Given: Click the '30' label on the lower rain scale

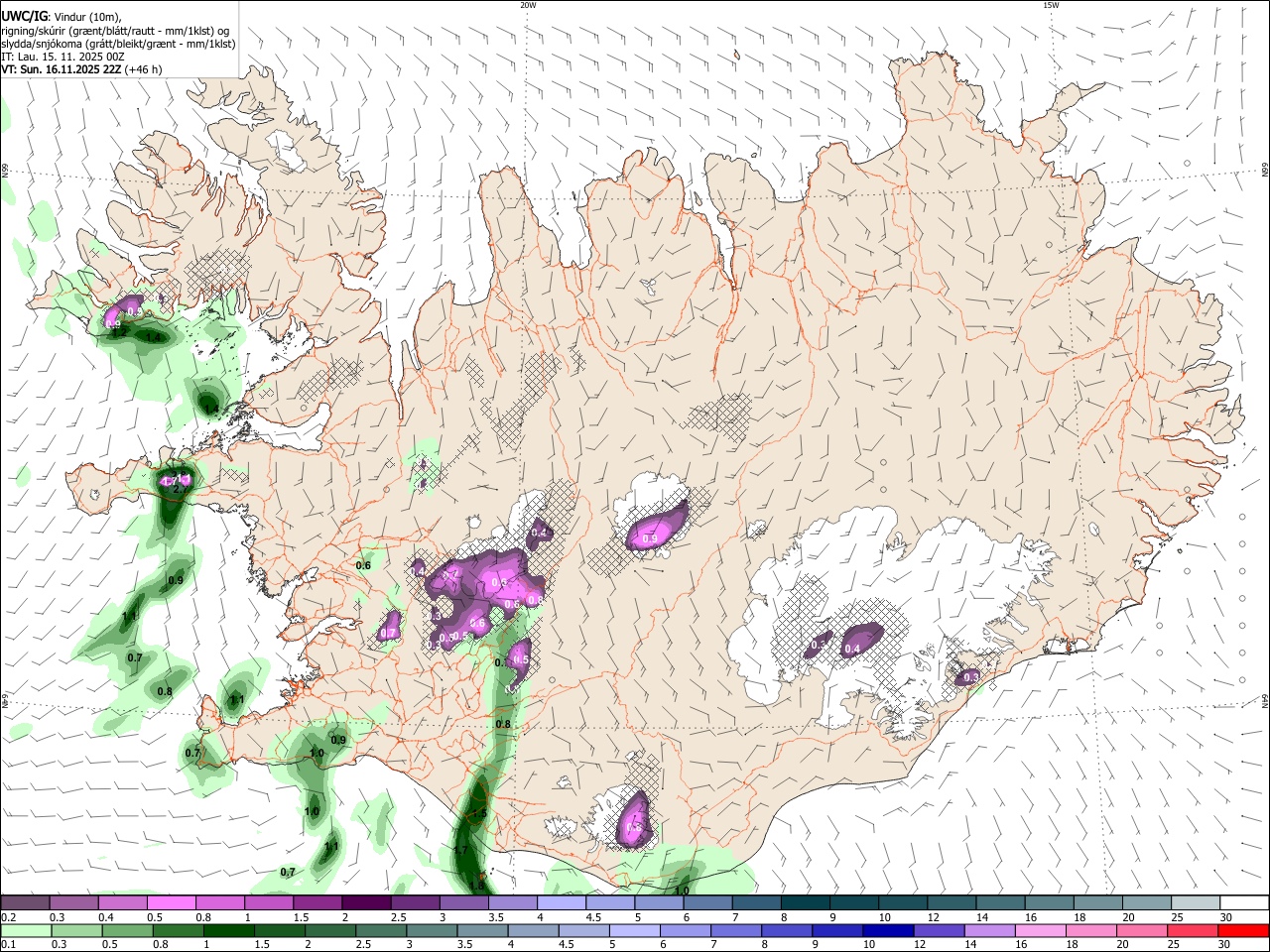Looking at the screenshot, I should (x=1226, y=945).
